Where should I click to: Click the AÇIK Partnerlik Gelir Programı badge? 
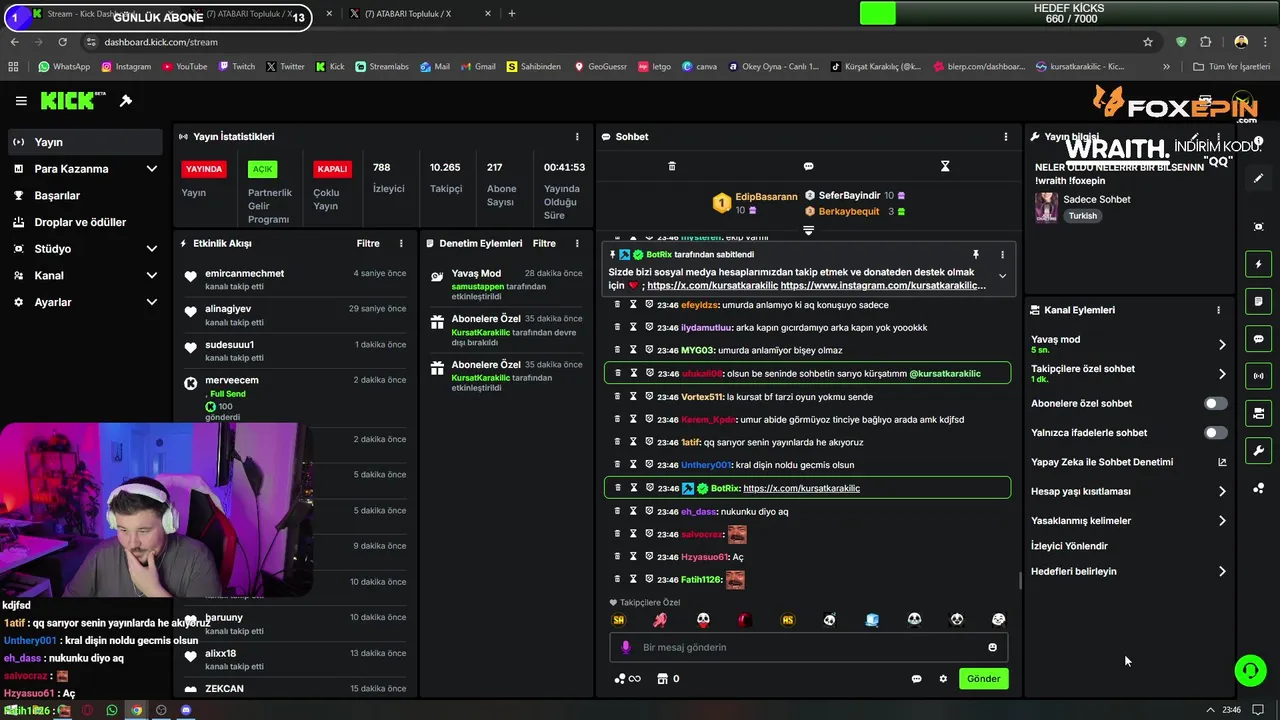[x=262, y=169]
